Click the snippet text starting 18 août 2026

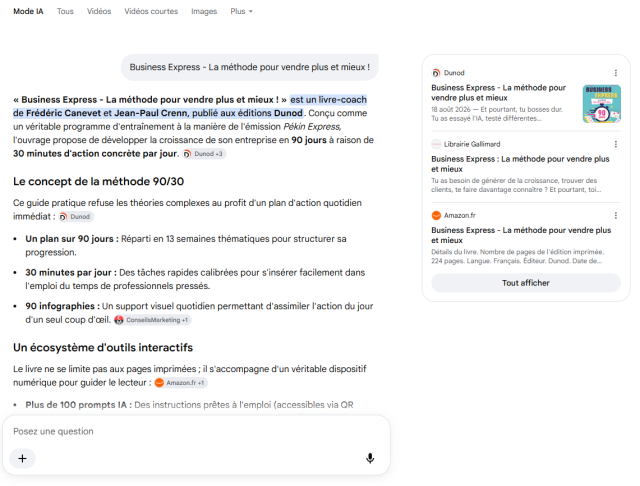click(x=497, y=114)
